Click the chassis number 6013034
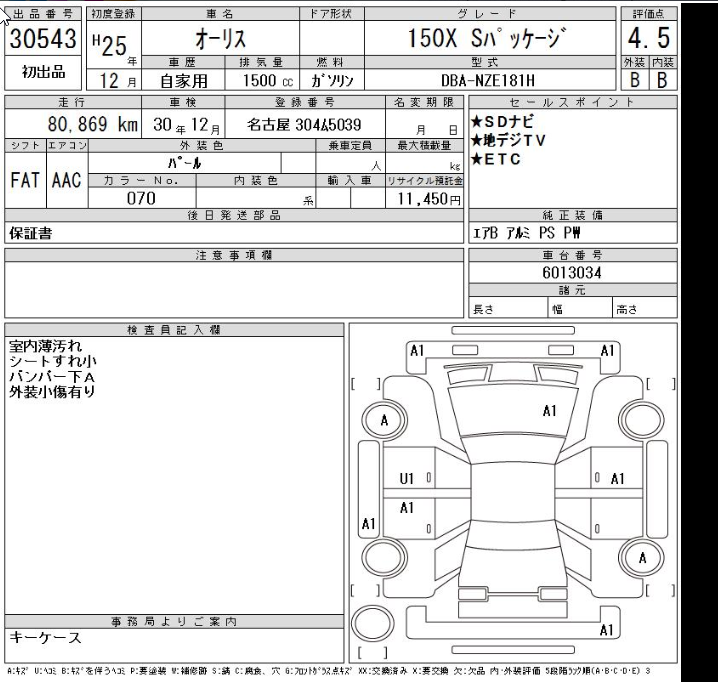718x682 pixels. tap(572, 272)
